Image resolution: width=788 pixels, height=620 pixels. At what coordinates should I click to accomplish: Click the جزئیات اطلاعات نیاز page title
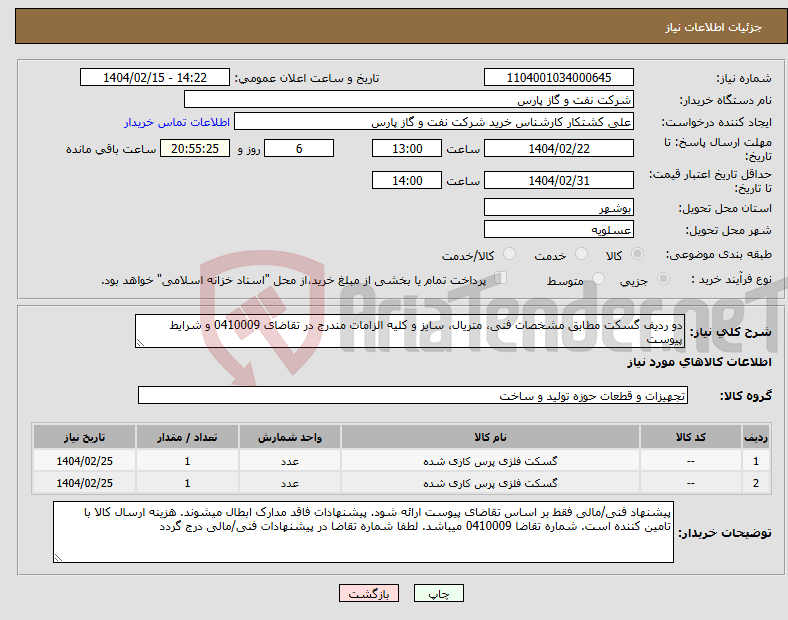[x=714, y=27]
